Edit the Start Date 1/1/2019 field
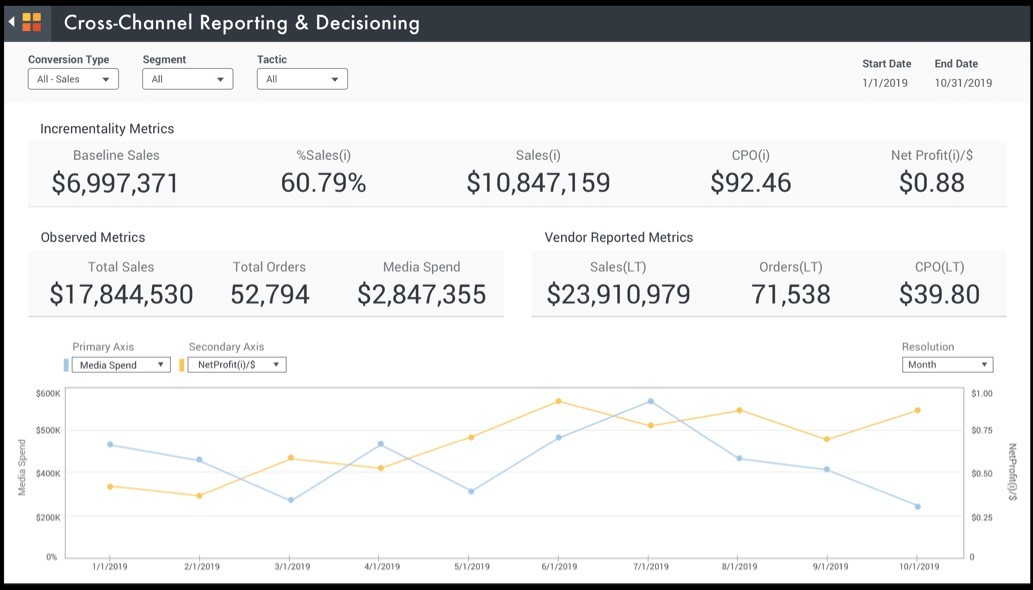Image resolution: width=1033 pixels, height=590 pixels. pos(885,83)
